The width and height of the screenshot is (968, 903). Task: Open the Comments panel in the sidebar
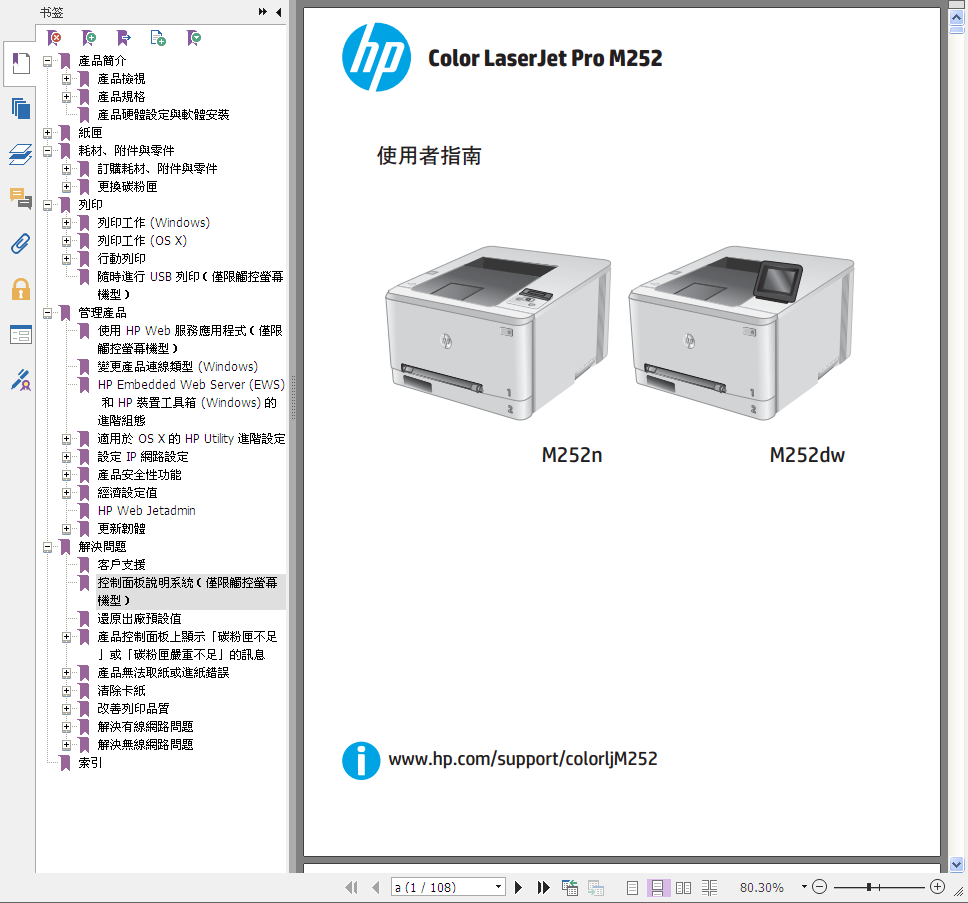click(x=20, y=199)
